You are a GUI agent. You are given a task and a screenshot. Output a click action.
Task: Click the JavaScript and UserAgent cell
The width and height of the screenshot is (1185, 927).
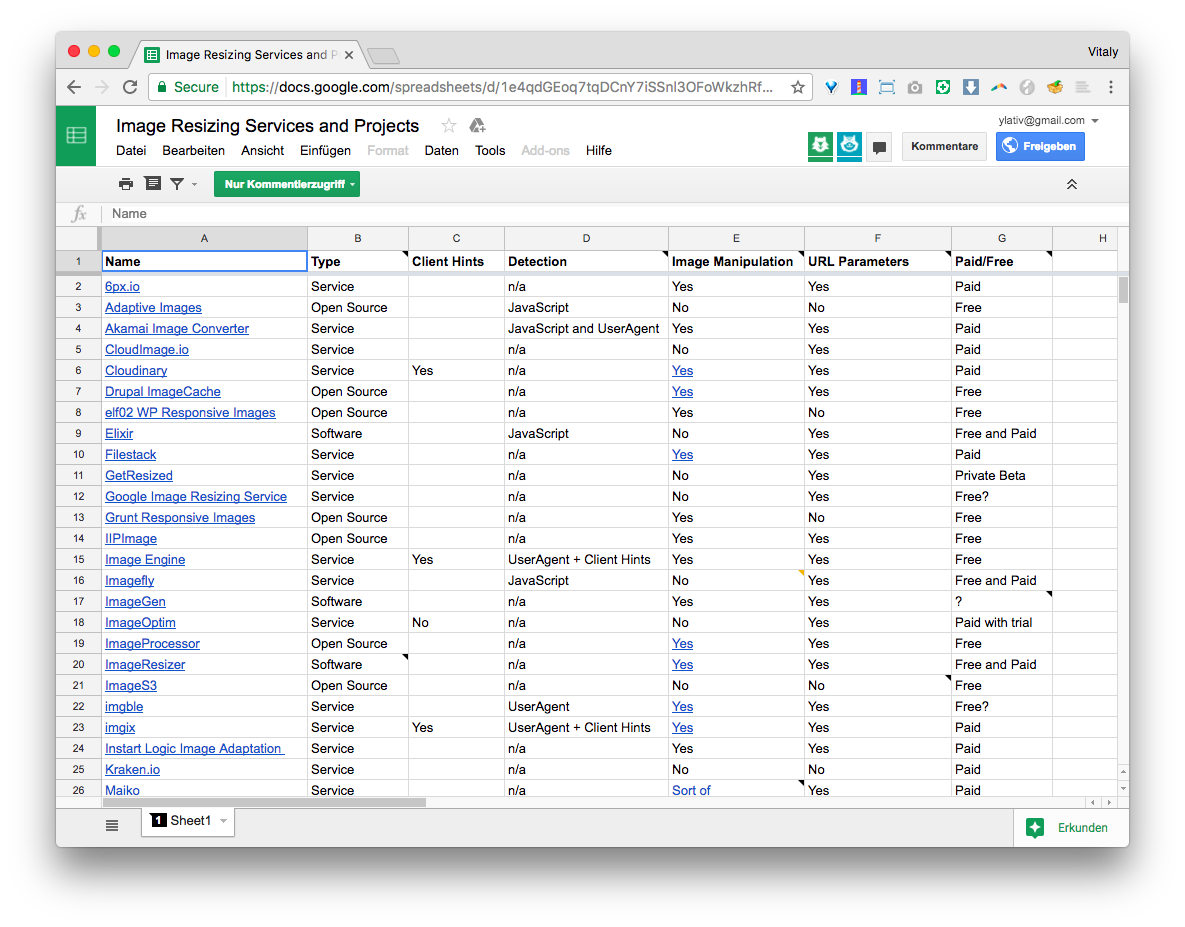[586, 329]
